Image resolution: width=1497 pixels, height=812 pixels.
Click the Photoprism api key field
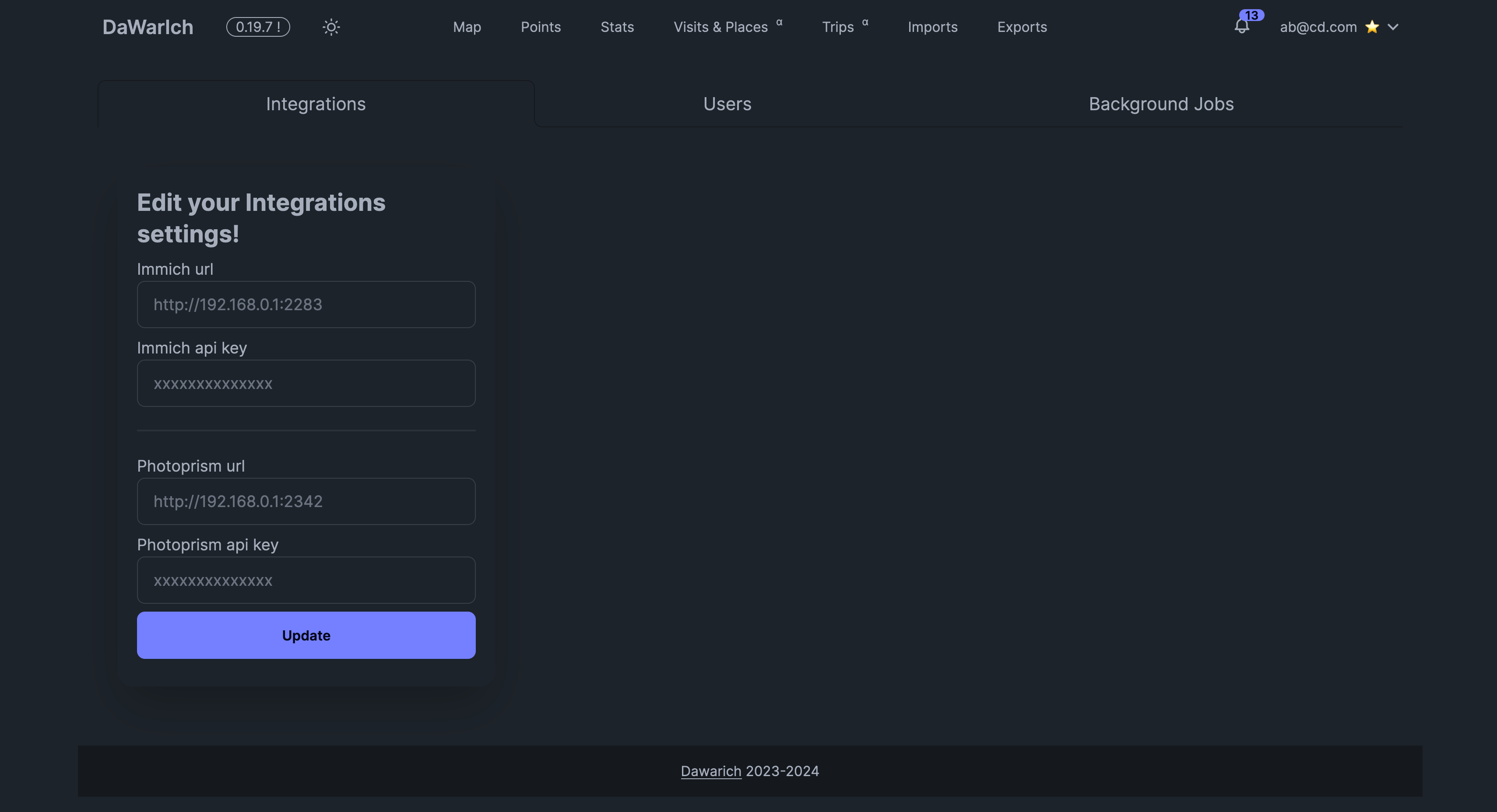pyautogui.click(x=306, y=580)
